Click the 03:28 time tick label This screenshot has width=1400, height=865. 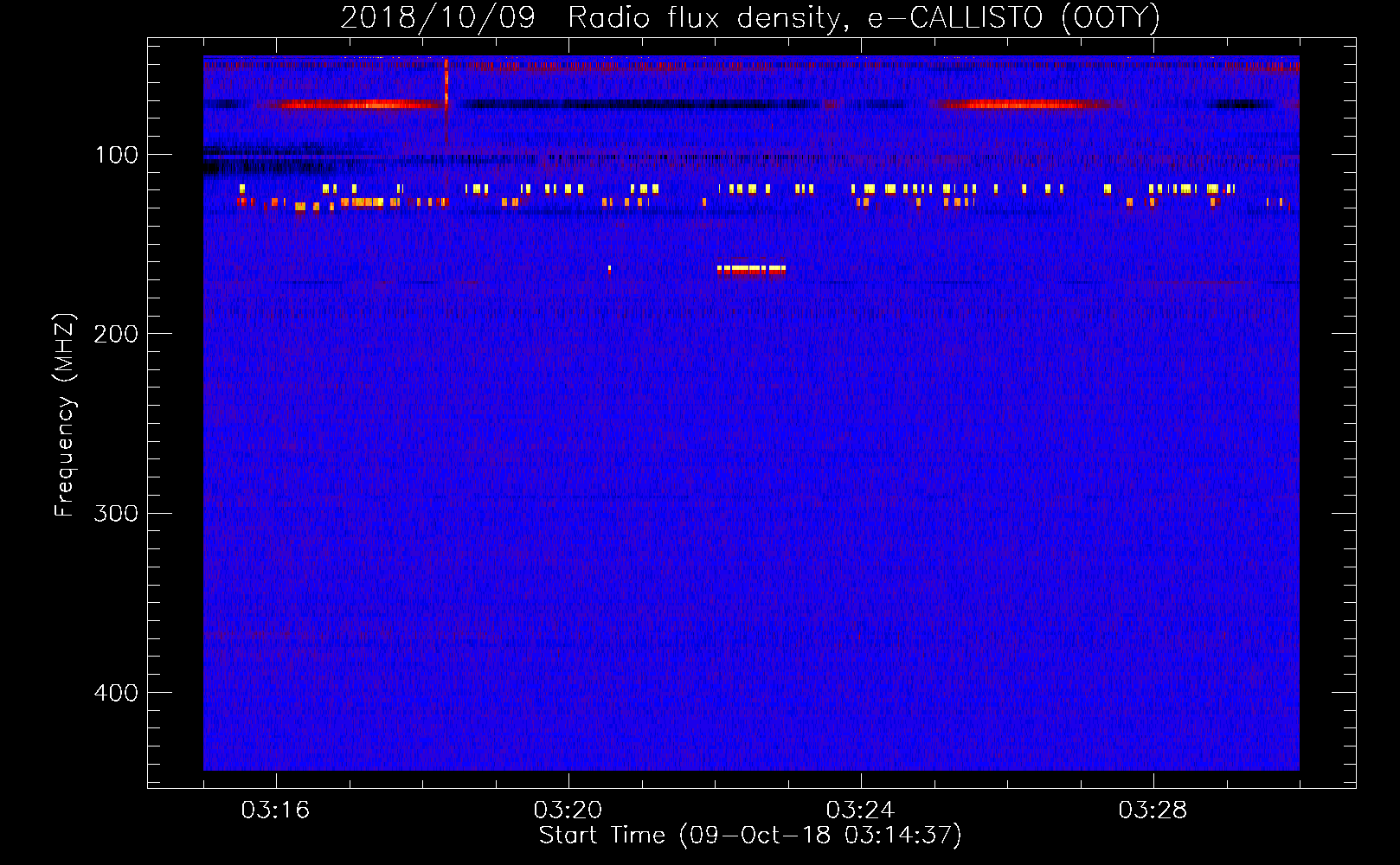tap(1153, 811)
